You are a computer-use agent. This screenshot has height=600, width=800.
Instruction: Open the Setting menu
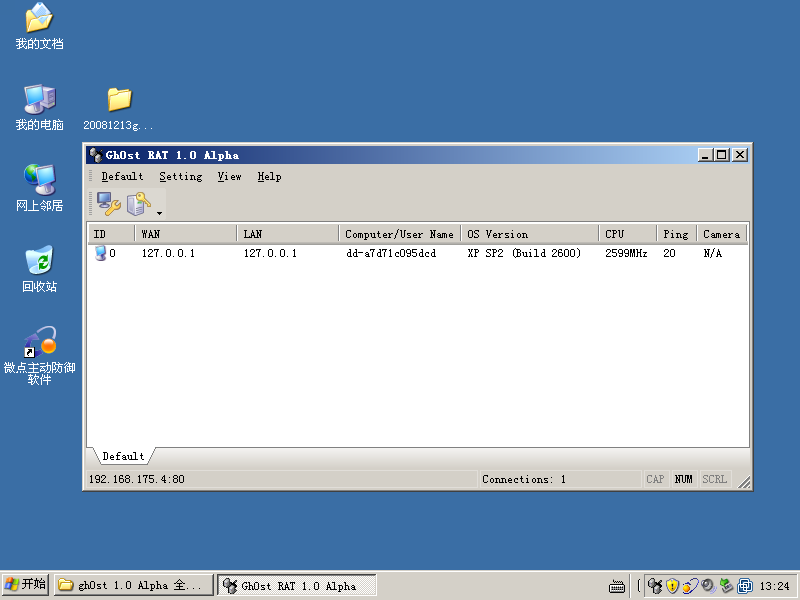pos(181,177)
